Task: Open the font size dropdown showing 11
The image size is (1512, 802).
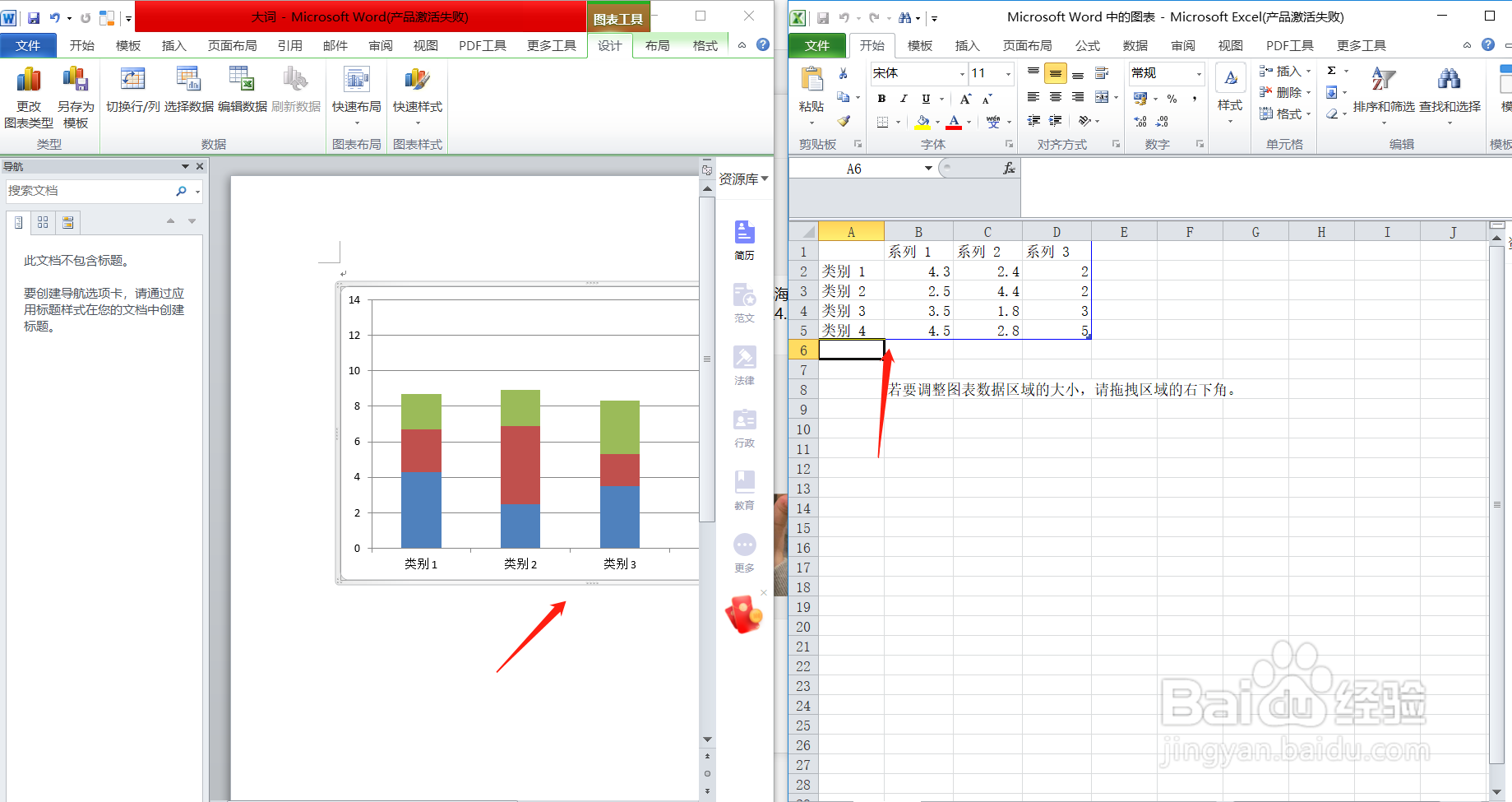Action: 1008,74
